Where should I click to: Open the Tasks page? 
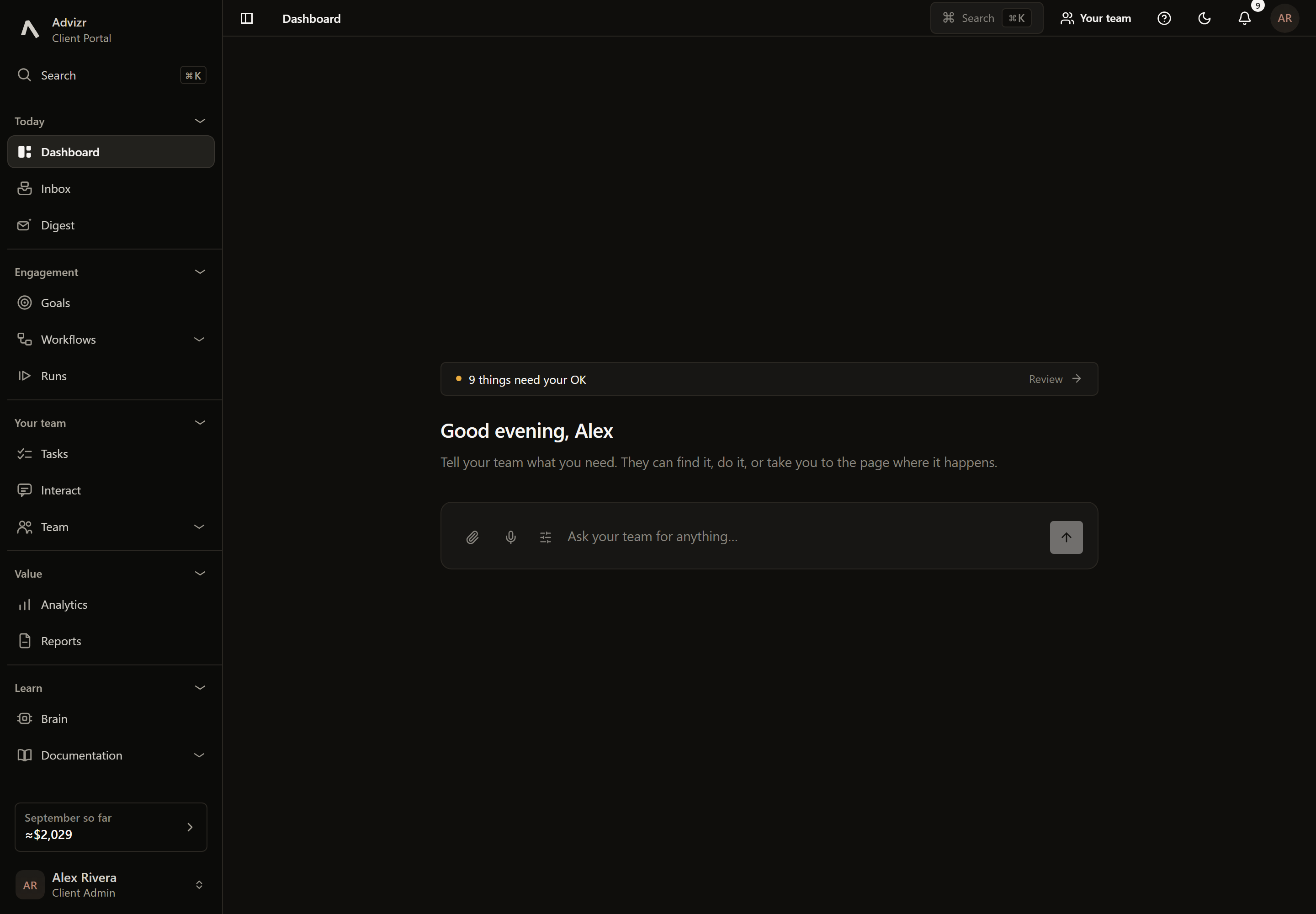coord(111,453)
